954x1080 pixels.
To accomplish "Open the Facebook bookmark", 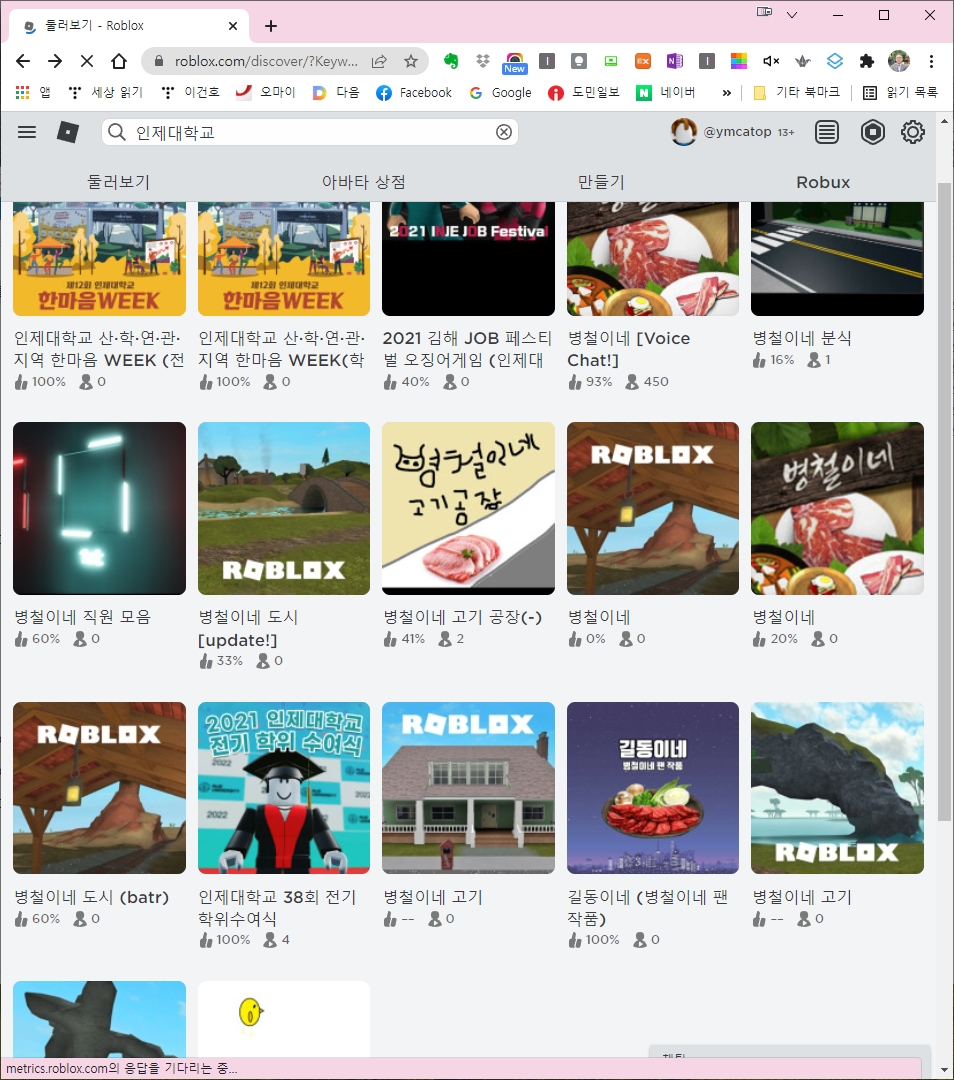I will click(414, 92).
